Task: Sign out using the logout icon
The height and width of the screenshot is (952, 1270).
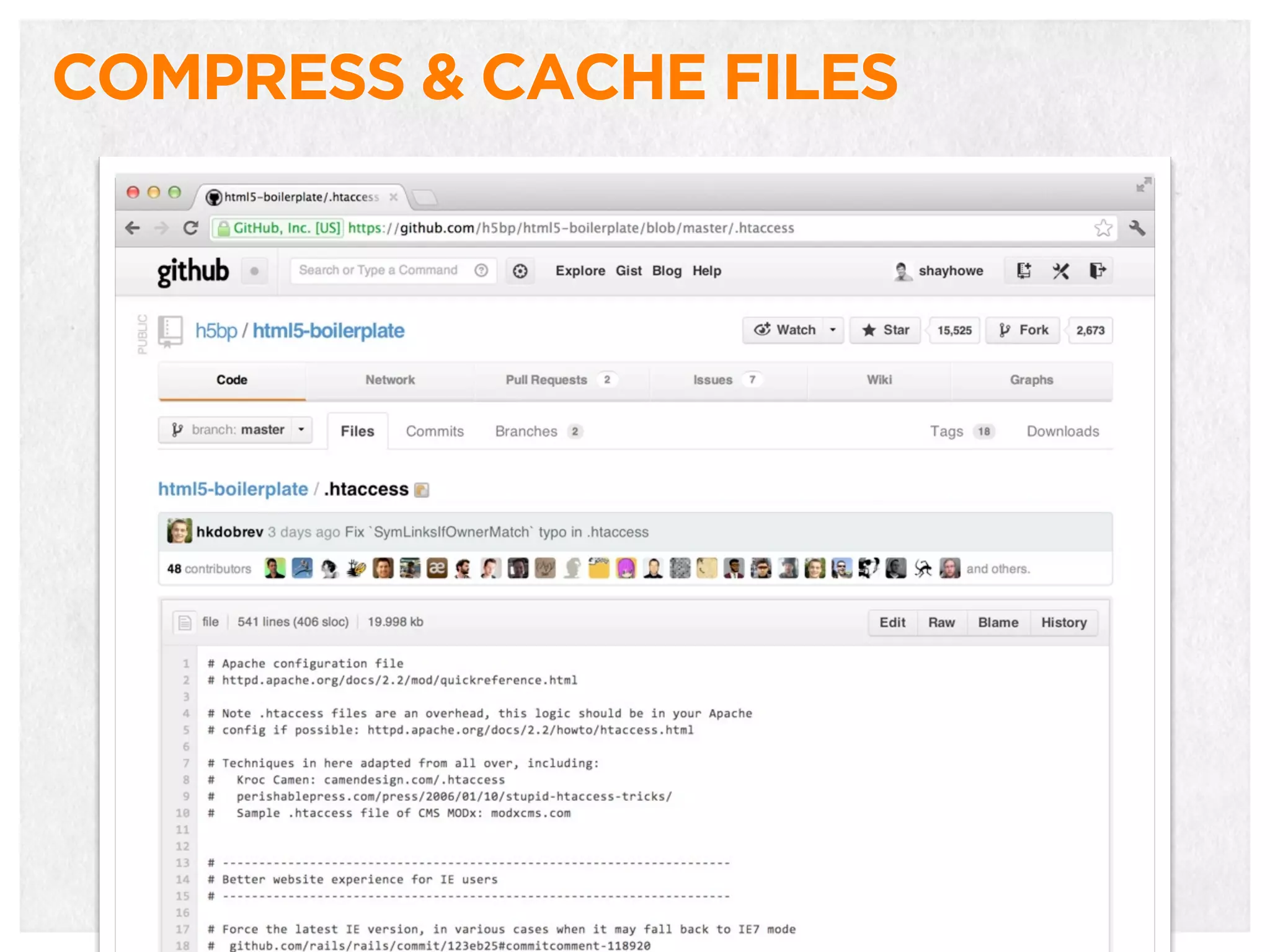Action: 1097,271
